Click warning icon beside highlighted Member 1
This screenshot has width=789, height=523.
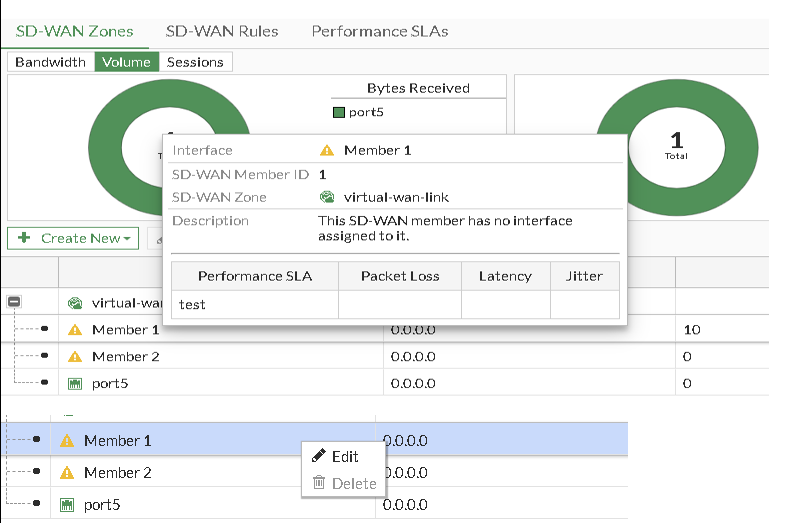[67, 441]
